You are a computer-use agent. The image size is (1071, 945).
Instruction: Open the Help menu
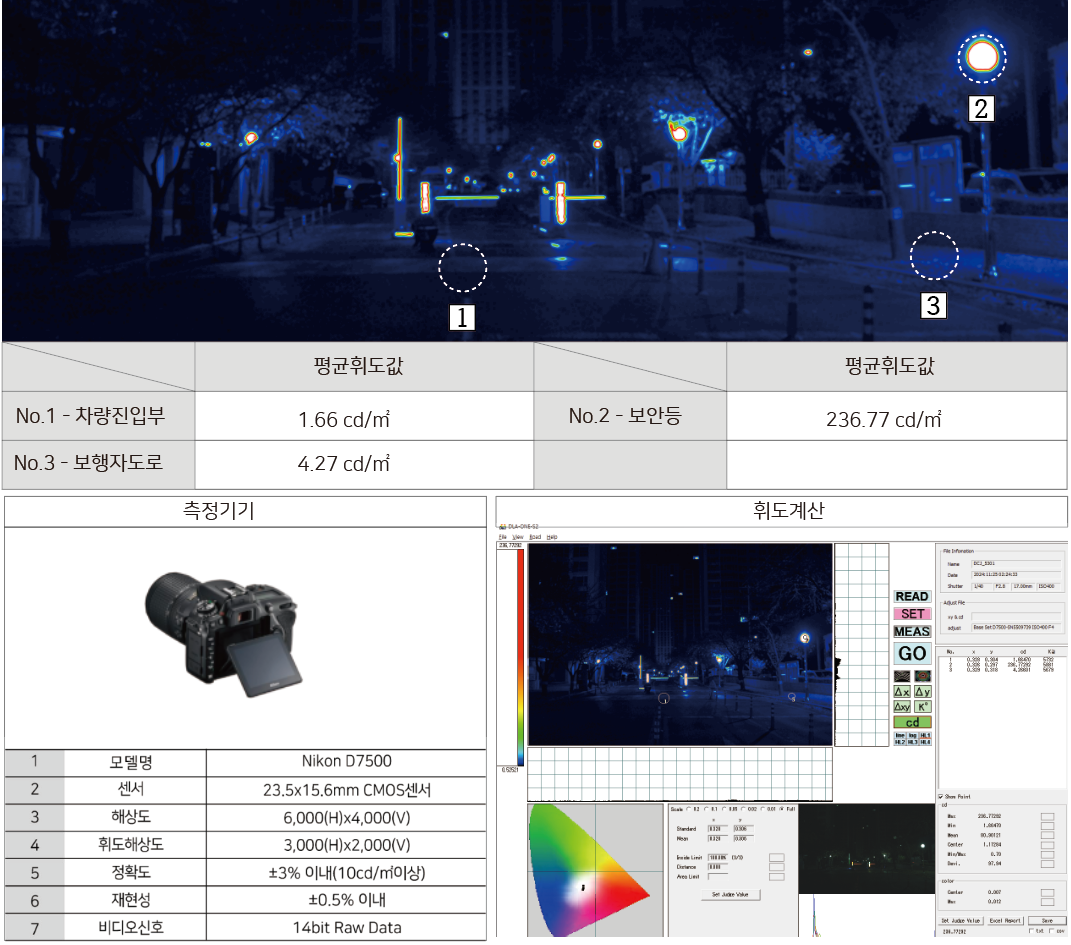point(552,537)
